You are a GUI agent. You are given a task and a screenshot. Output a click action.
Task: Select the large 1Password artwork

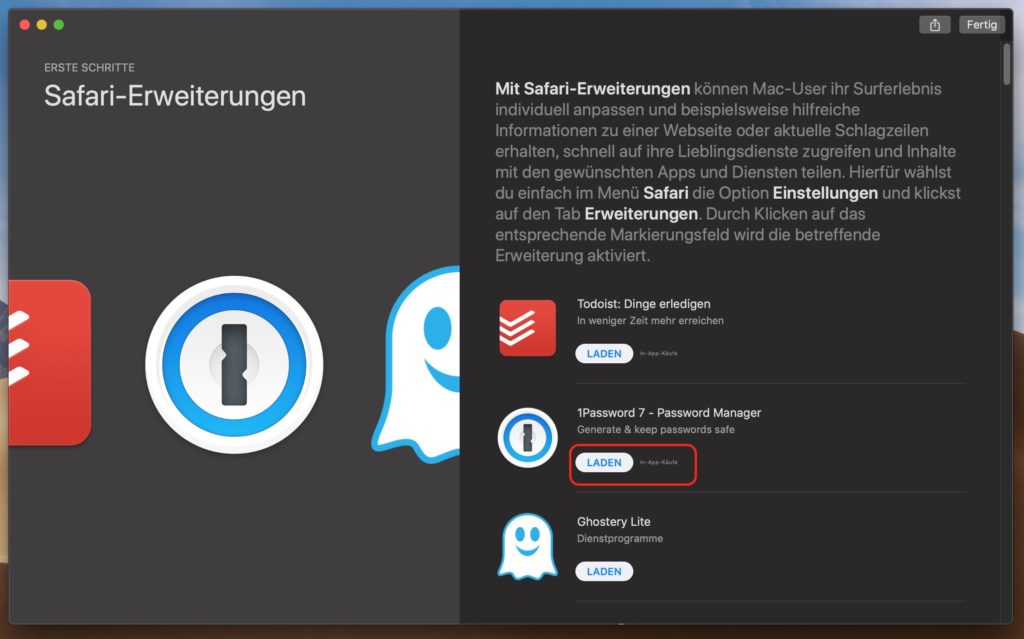(x=234, y=365)
